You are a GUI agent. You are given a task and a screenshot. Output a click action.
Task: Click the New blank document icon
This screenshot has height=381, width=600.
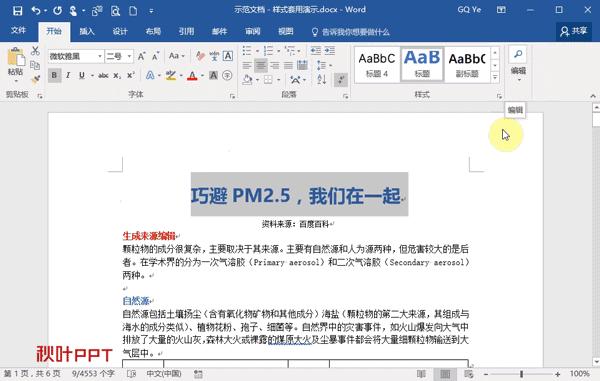tap(133, 11)
